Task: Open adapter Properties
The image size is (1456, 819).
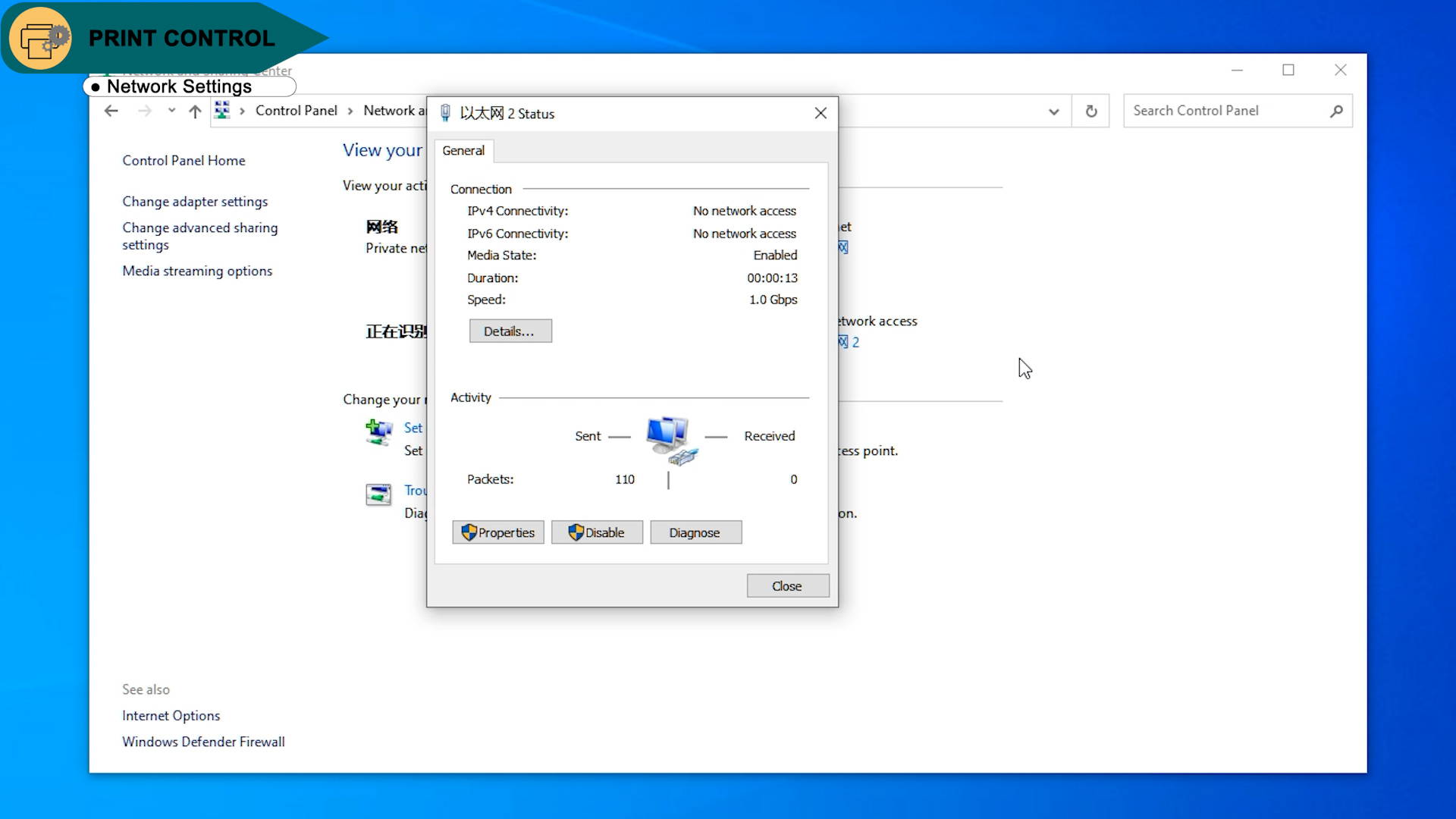Action: click(498, 532)
